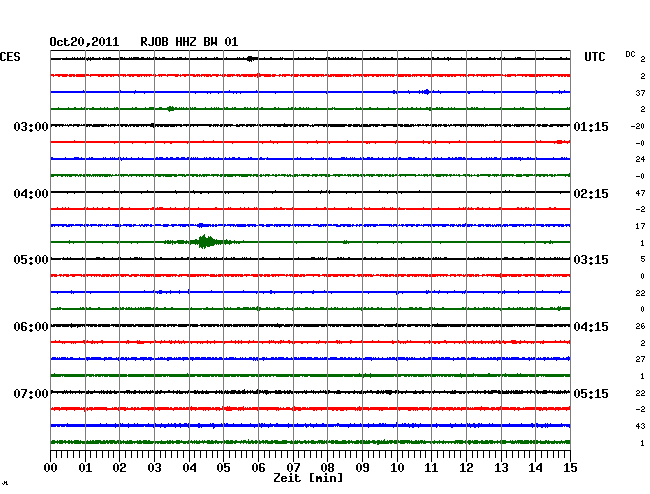Click the large green seismic event burst
Image resolution: width=650 pixels, height=494 pixels.
click(x=204, y=242)
